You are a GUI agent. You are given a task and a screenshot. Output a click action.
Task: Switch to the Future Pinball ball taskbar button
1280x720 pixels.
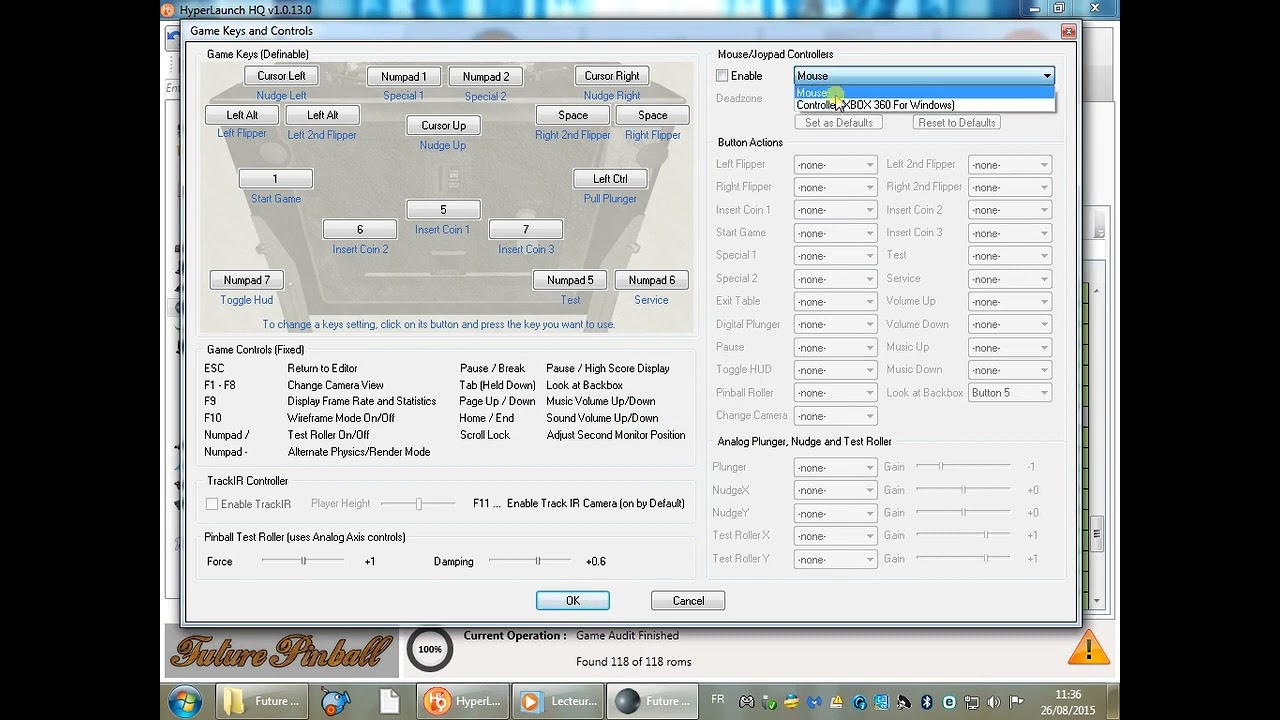pyautogui.click(x=654, y=701)
